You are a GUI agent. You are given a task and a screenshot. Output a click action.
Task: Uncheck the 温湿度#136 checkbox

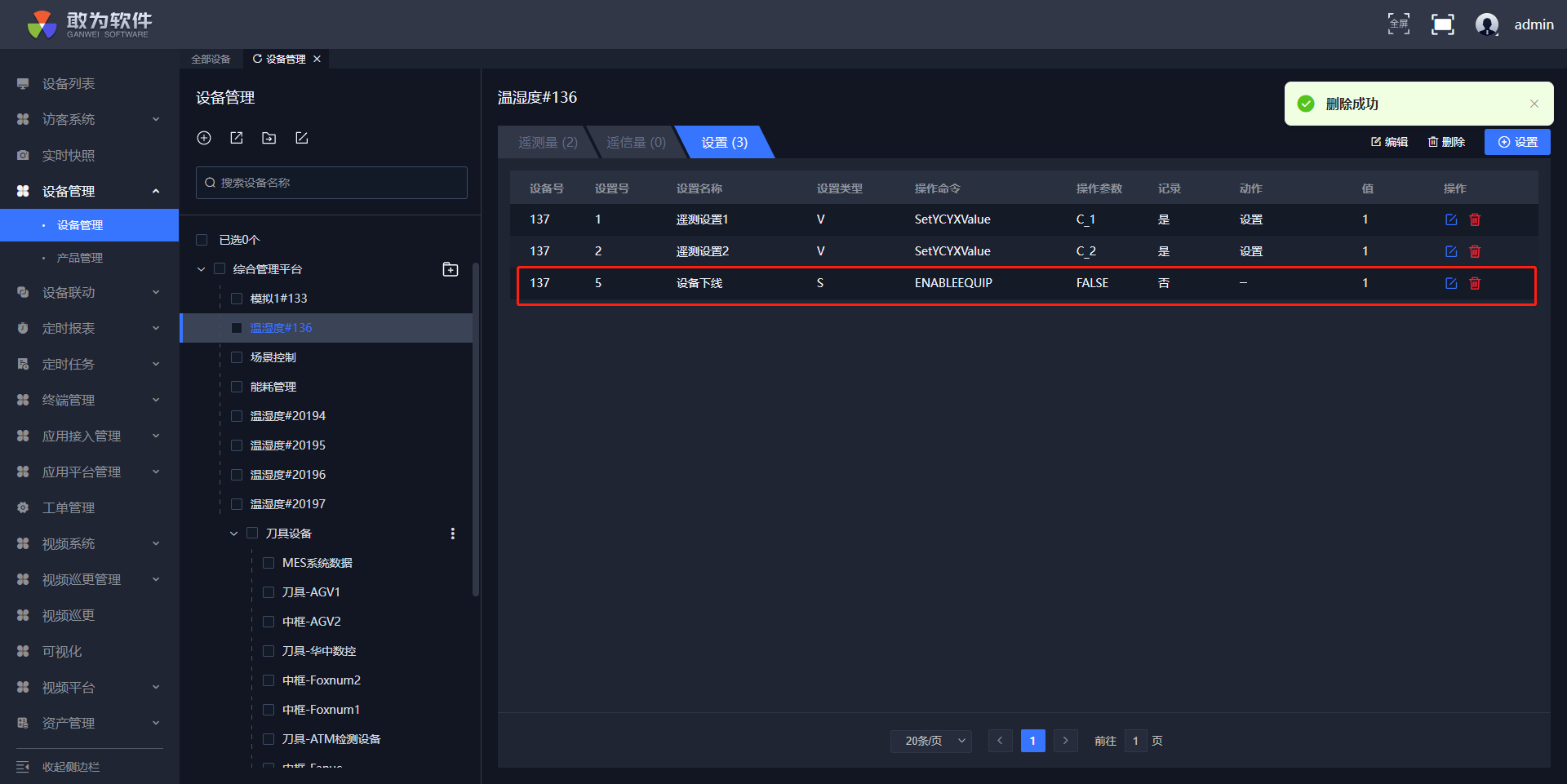237,328
